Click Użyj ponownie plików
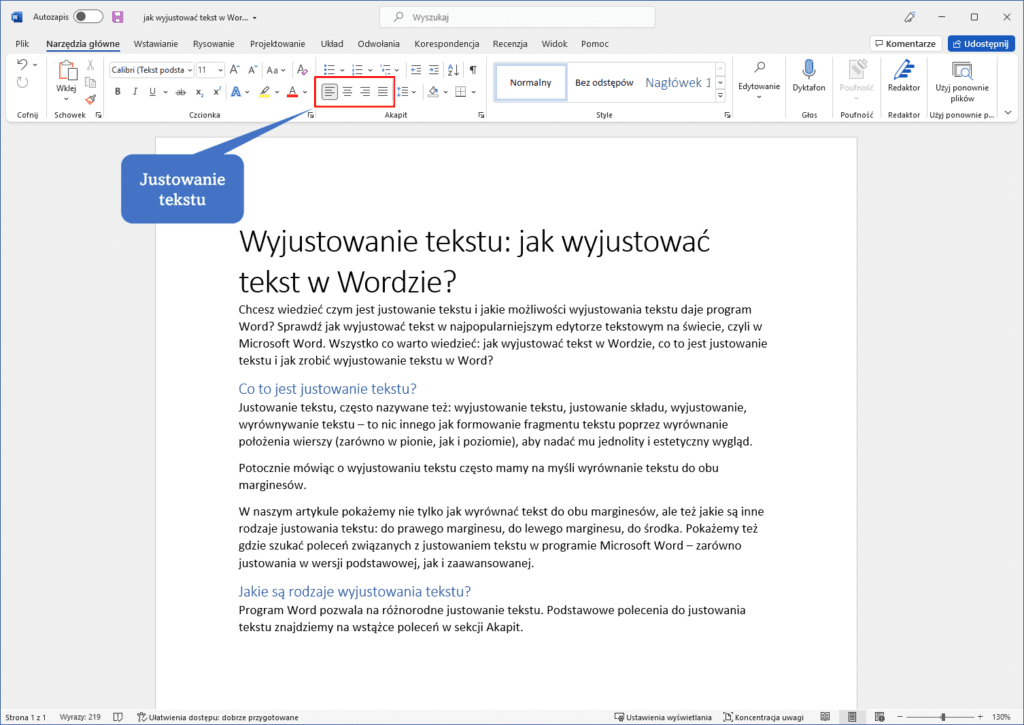This screenshot has height=725, width=1024. (x=962, y=81)
